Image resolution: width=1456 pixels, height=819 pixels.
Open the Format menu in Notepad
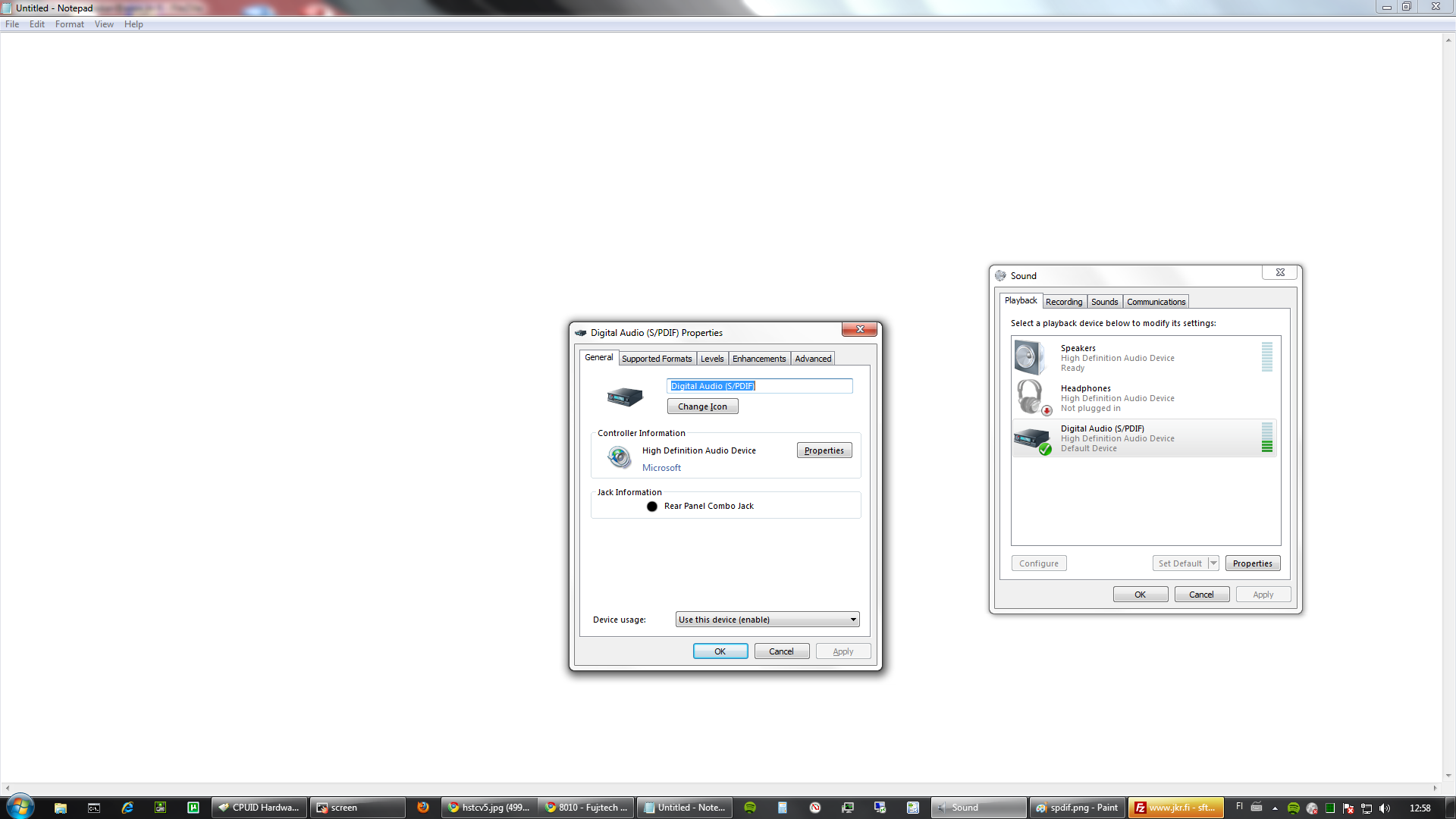point(70,24)
